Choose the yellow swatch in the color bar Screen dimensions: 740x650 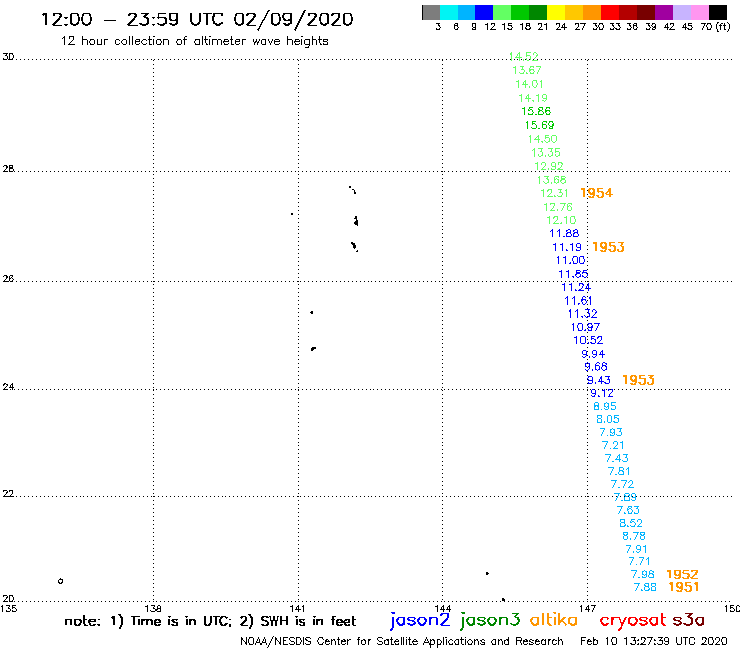556,12
